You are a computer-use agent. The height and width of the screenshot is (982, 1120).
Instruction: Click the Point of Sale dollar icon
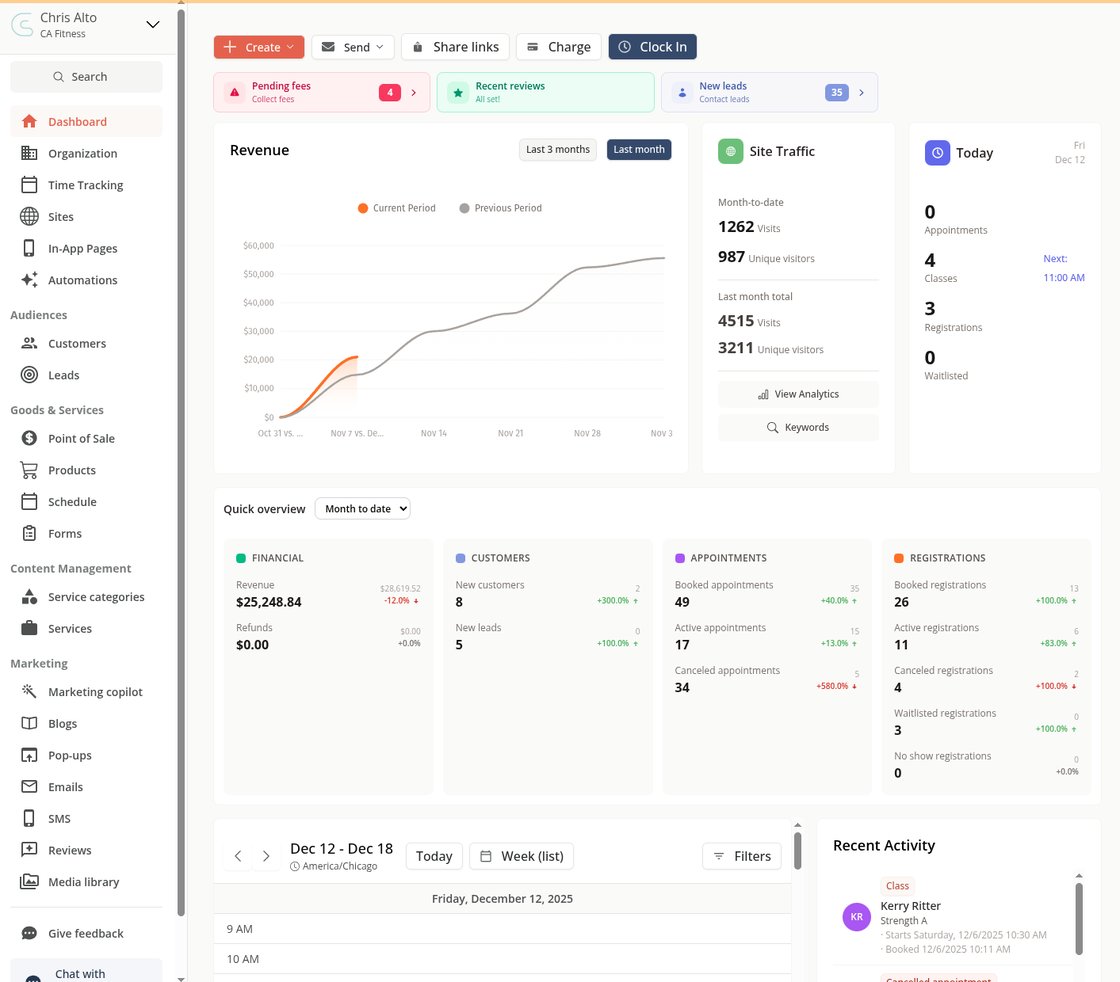click(29, 439)
